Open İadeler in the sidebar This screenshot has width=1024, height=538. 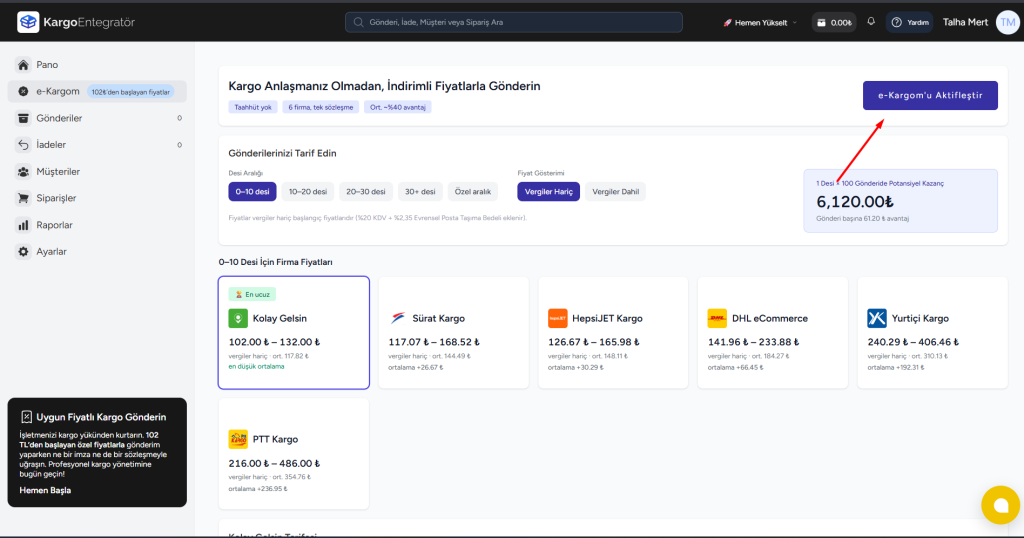click(97, 145)
